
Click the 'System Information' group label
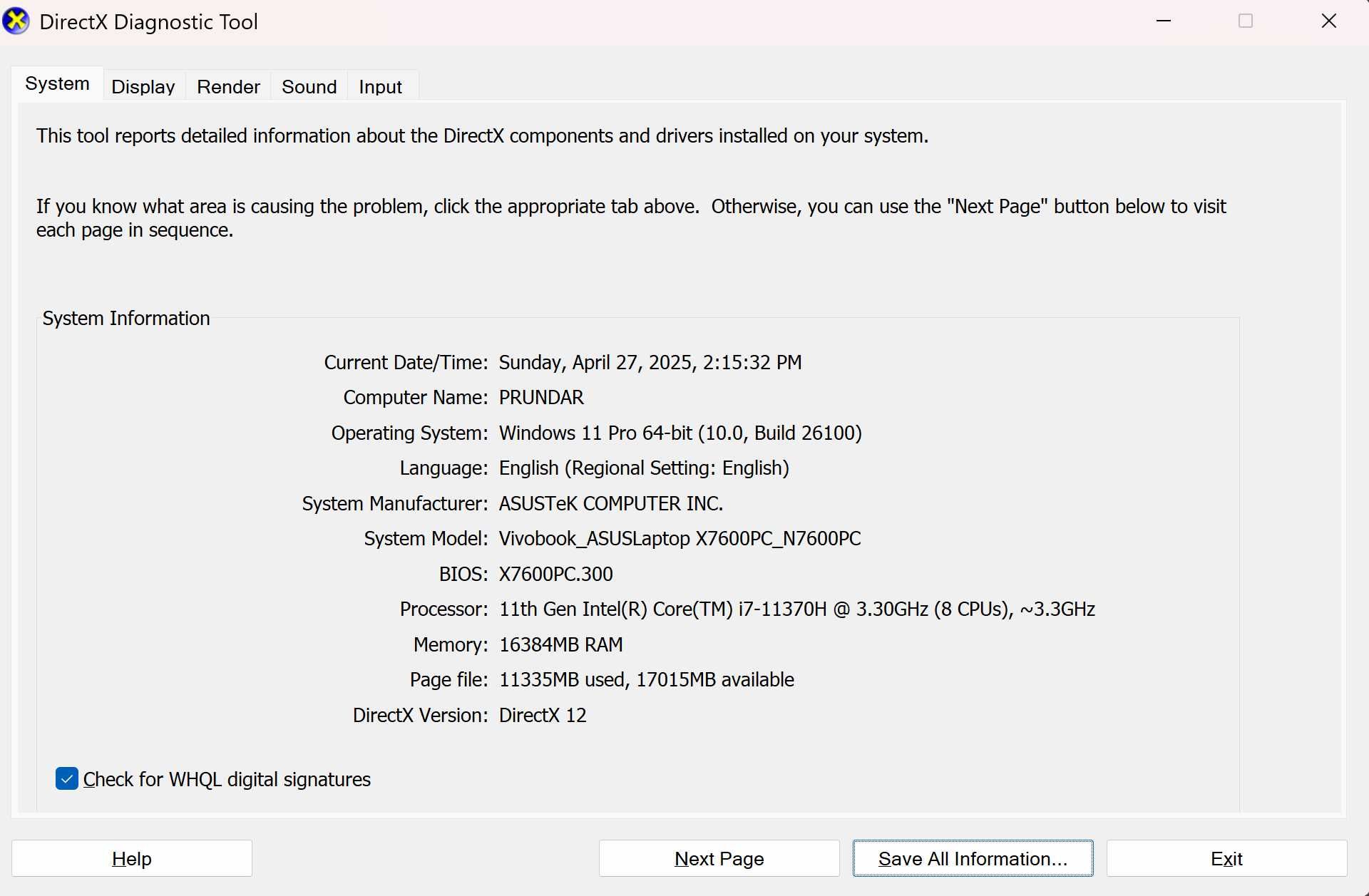point(126,318)
